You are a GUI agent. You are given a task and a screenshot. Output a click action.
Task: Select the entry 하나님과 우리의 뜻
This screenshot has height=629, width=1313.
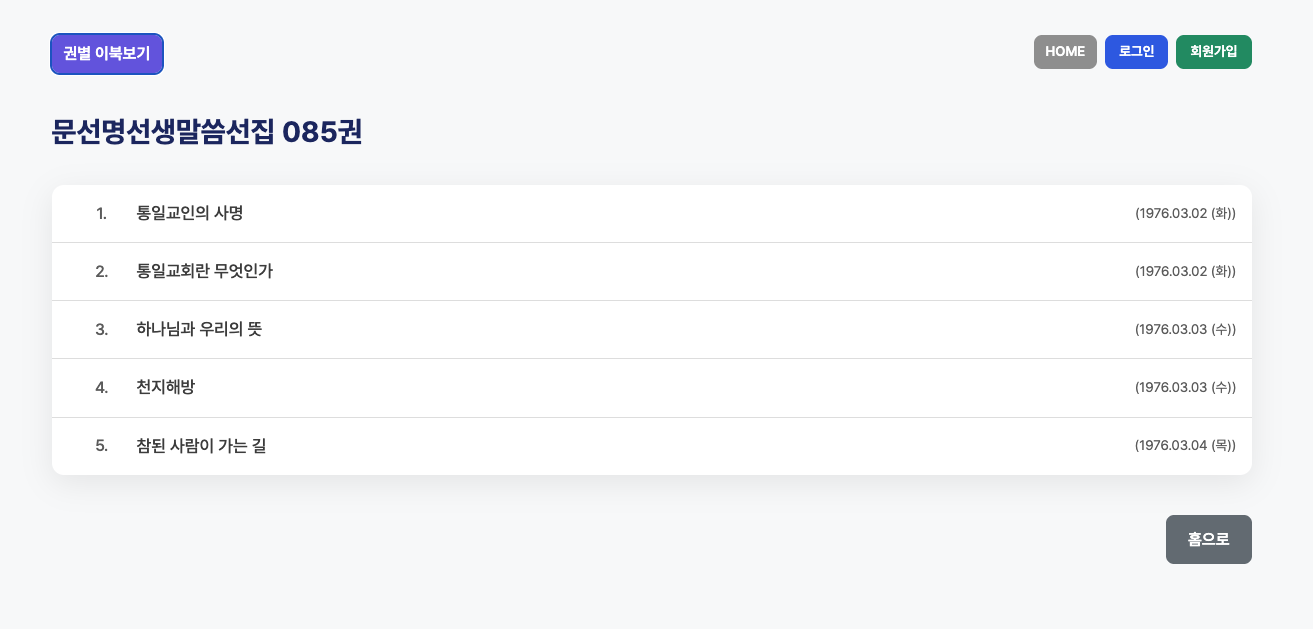[199, 329]
